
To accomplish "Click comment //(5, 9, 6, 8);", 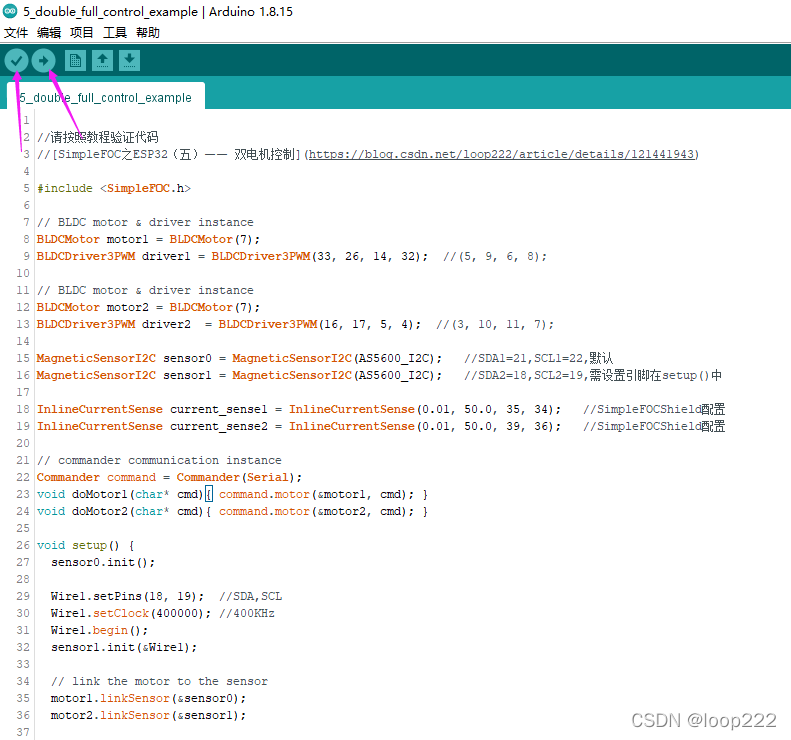I will coord(495,256).
